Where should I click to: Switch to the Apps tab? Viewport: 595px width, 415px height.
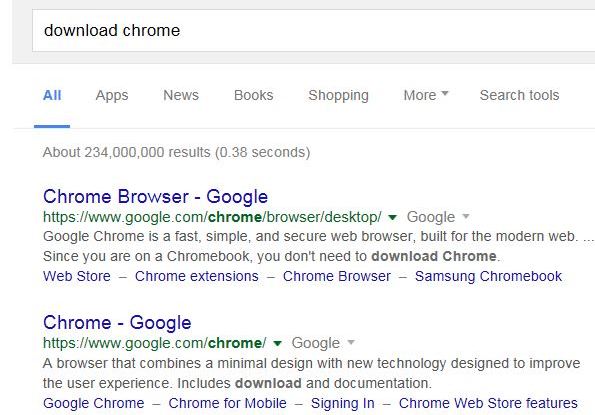click(112, 96)
